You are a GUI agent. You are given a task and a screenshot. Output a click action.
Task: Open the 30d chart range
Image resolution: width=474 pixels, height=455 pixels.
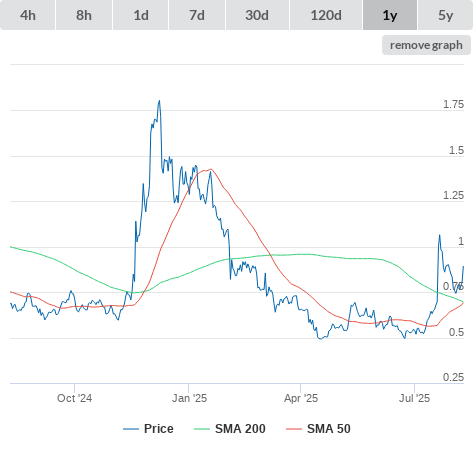[257, 15]
